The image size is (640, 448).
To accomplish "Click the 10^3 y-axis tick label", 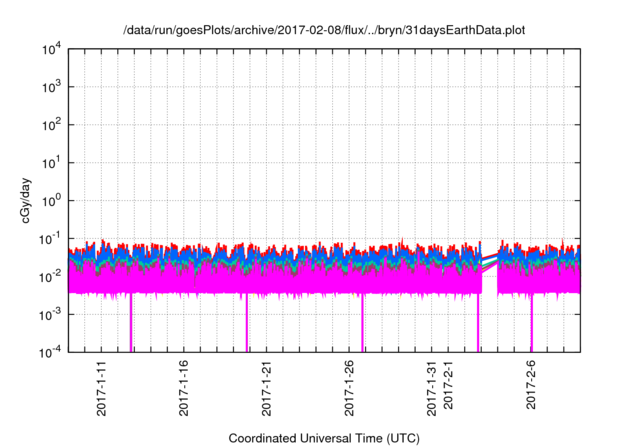I will coord(51,87).
